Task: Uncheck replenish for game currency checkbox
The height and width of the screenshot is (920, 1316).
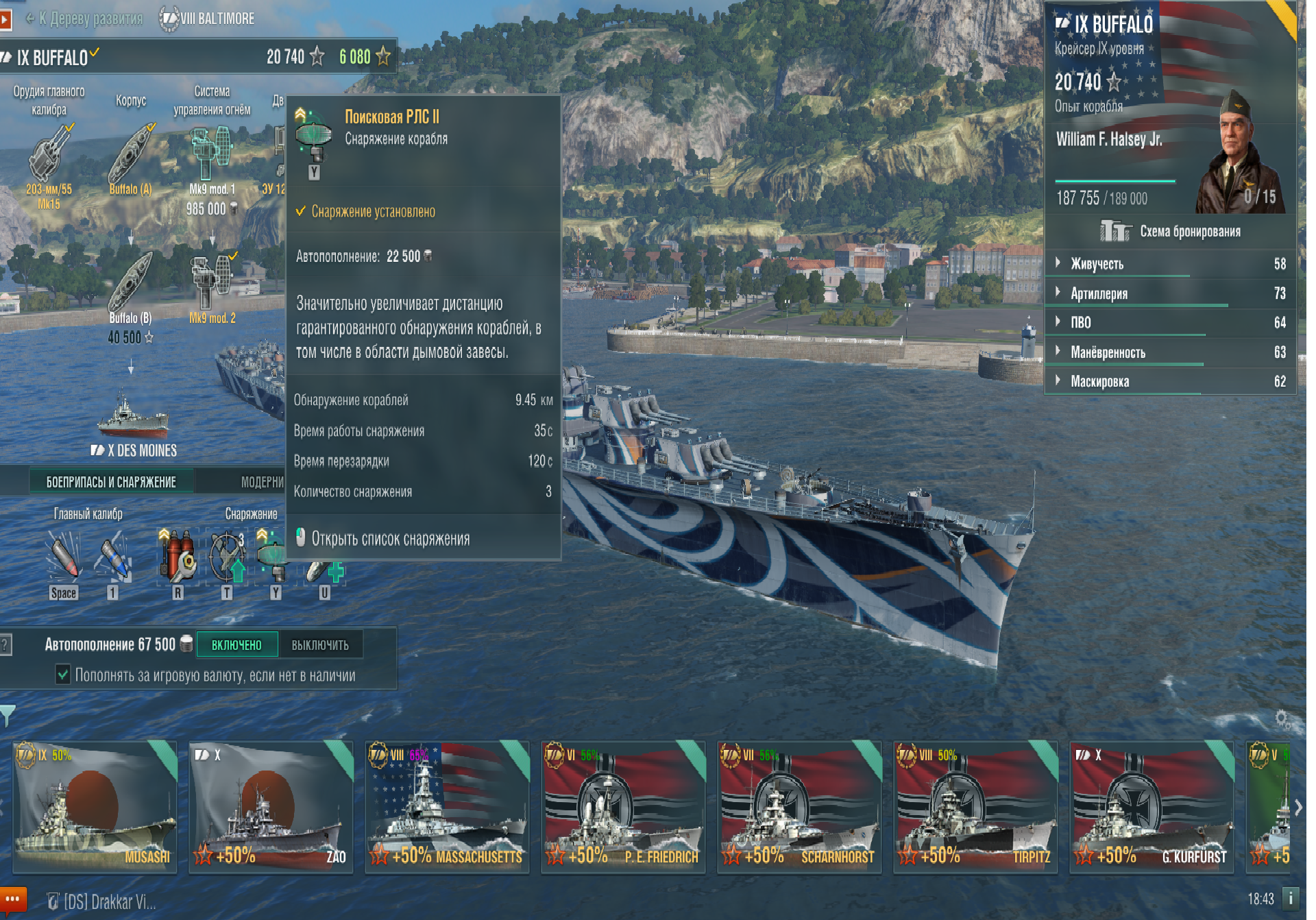Action: tap(62, 675)
